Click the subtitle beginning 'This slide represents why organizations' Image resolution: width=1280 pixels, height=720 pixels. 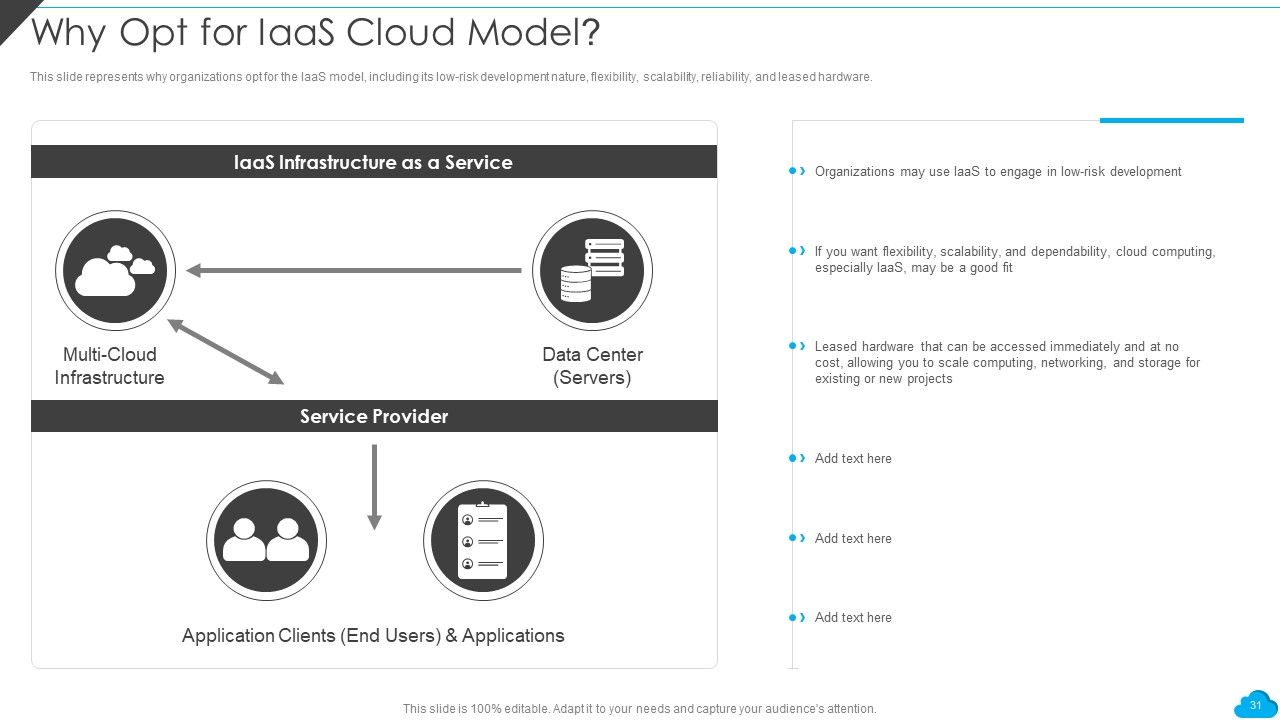tap(451, 77)
